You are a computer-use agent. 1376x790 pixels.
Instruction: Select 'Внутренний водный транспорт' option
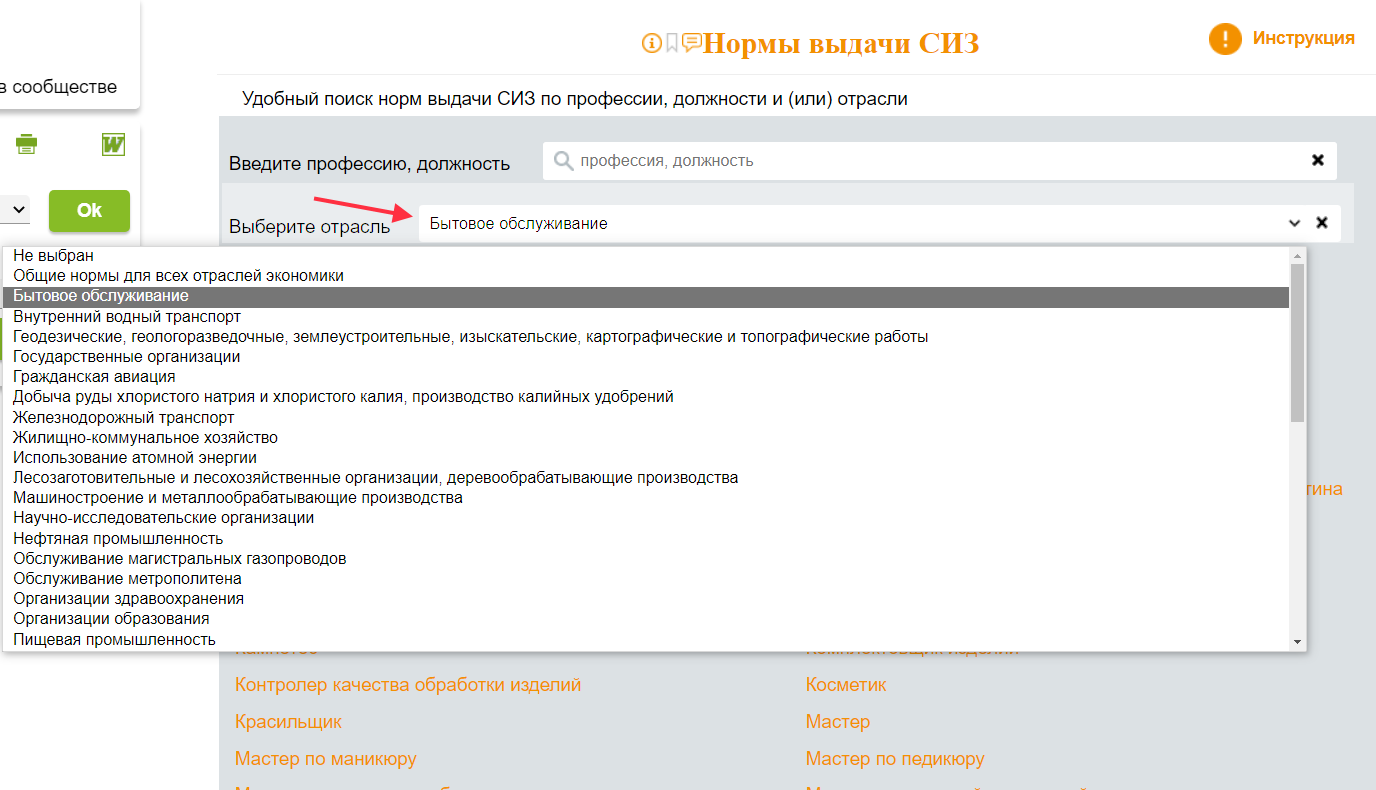tap(646, 317)
